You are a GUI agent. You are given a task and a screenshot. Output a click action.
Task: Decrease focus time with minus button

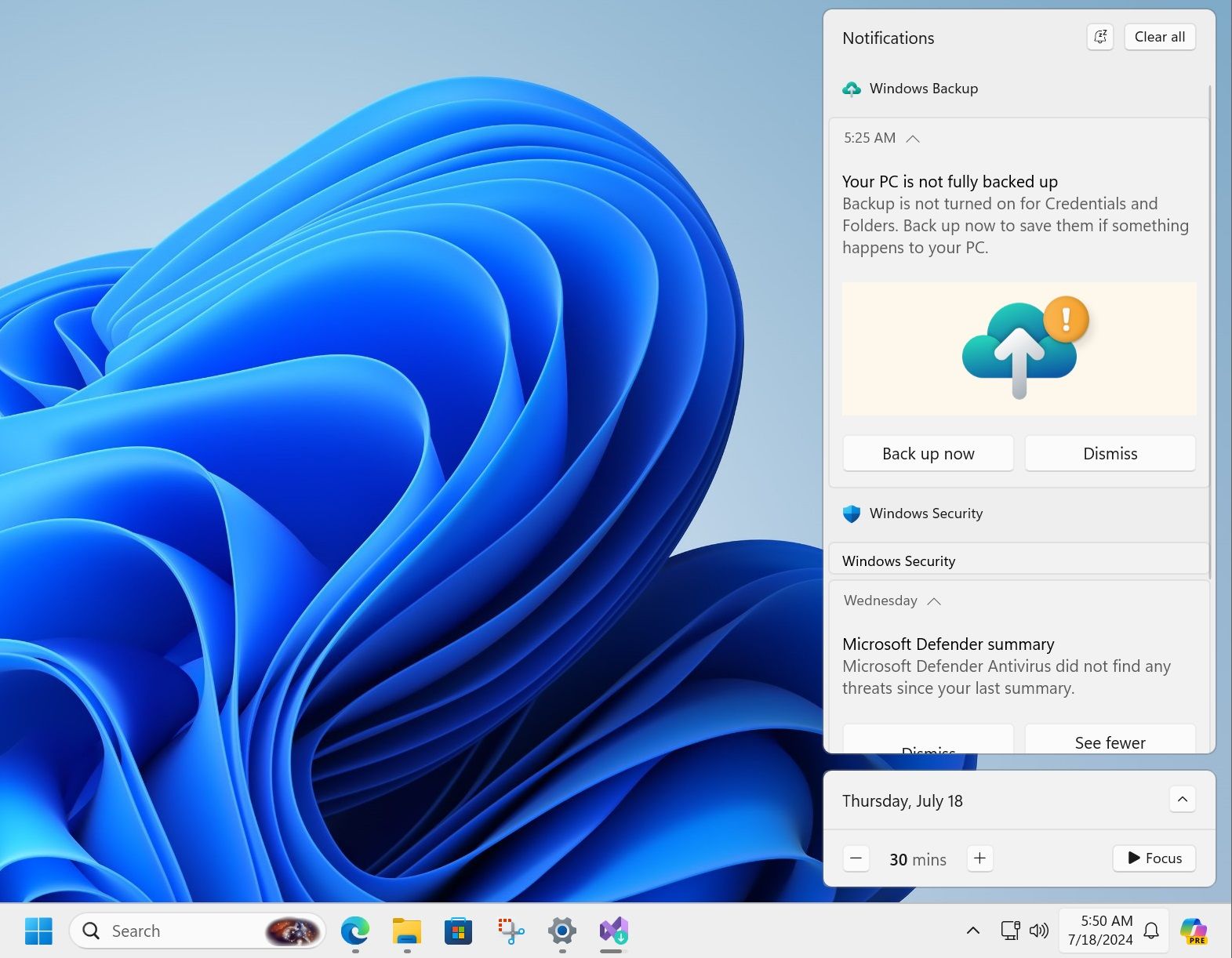pos(856,858)
